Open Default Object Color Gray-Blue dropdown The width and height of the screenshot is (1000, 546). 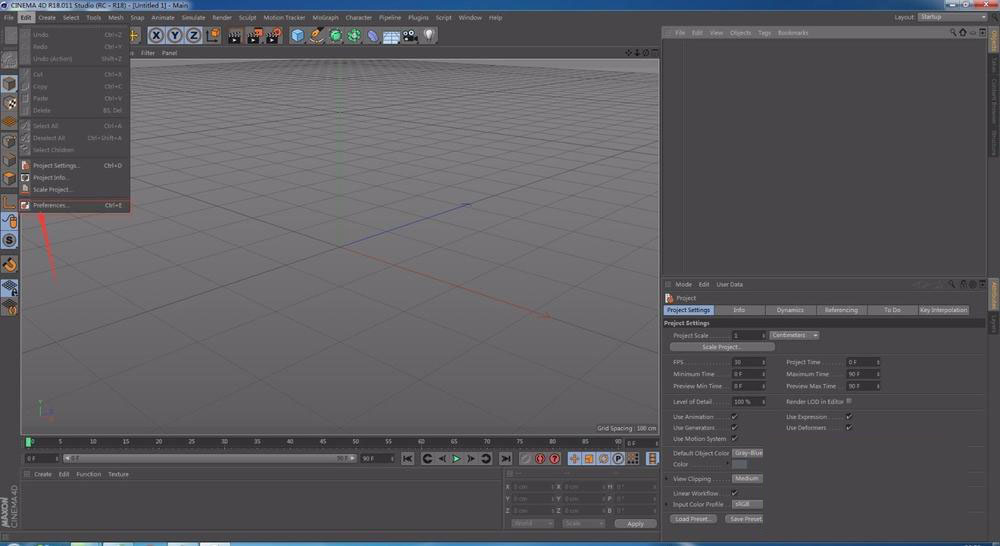tap(747, 453)
